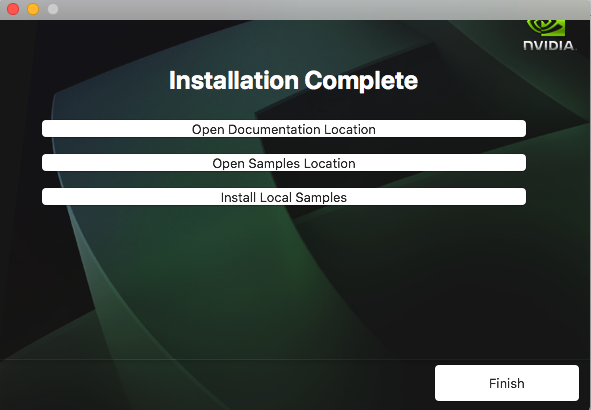Viewport: 591px width, 410px height.
Task: Click the word Installation in the heading
Action: coord(234,80)
